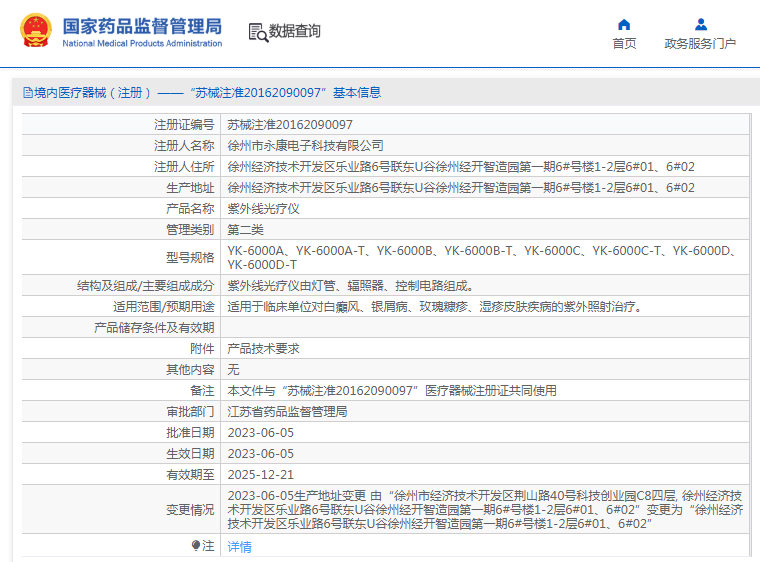This screenshot has width=760, height=562.
Task: Click the lightbulb icon beside 注
Action: coord(195,546)
